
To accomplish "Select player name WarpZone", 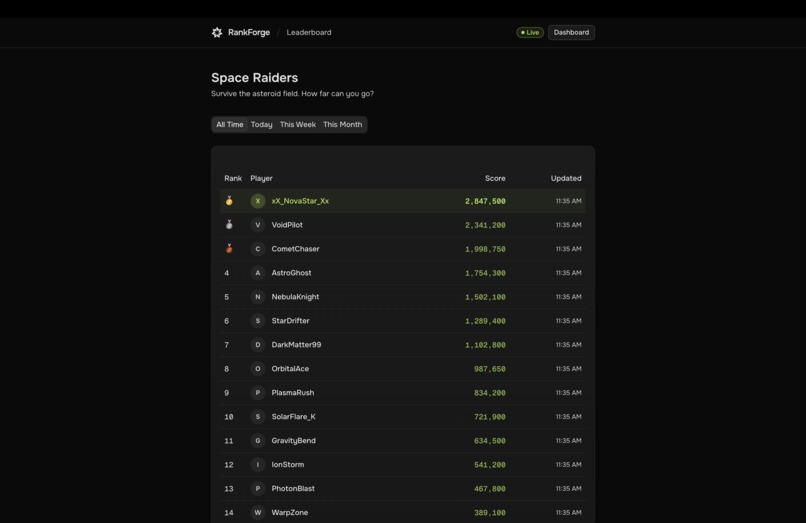I will coord(289,513).
